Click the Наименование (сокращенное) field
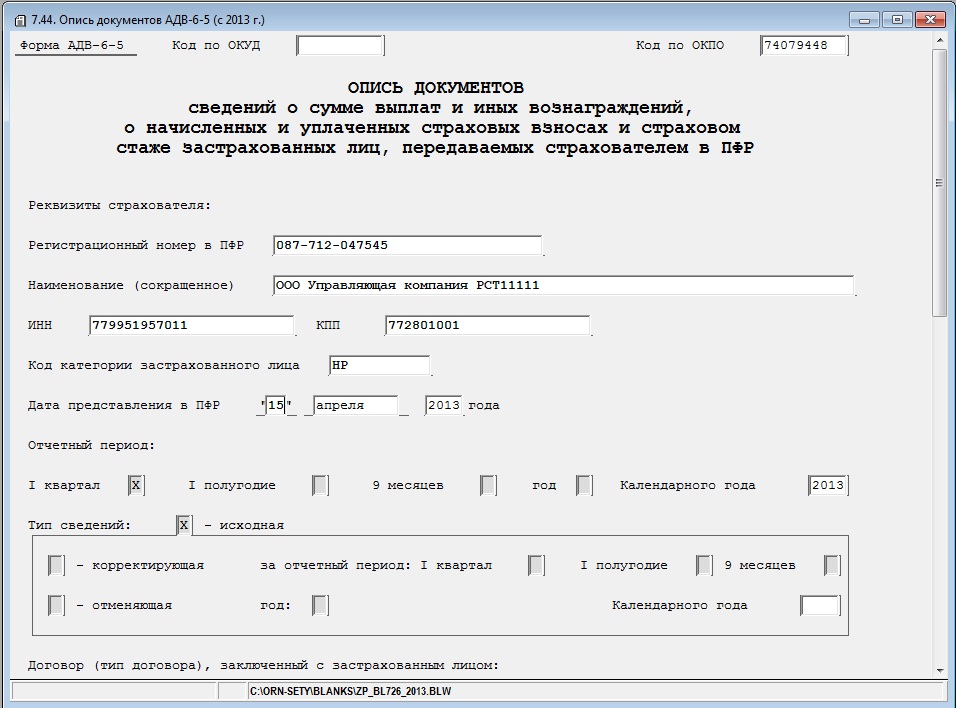956x708 pixels. coord(563,285)
